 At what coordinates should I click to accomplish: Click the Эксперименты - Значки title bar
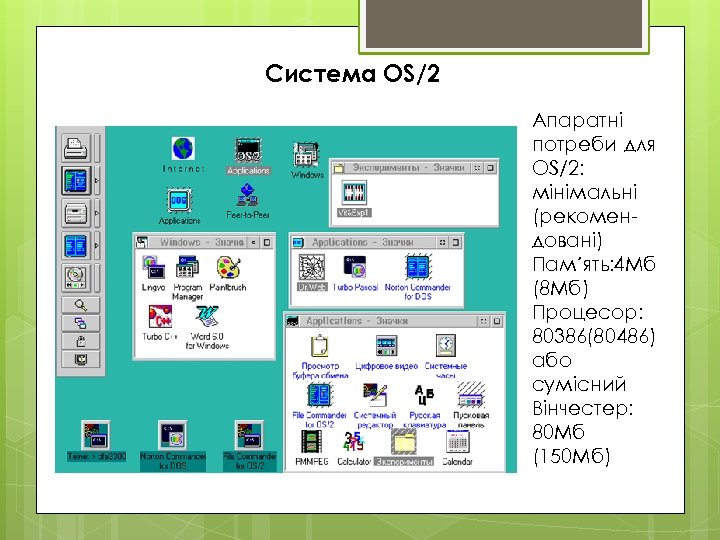click(408, 168)
